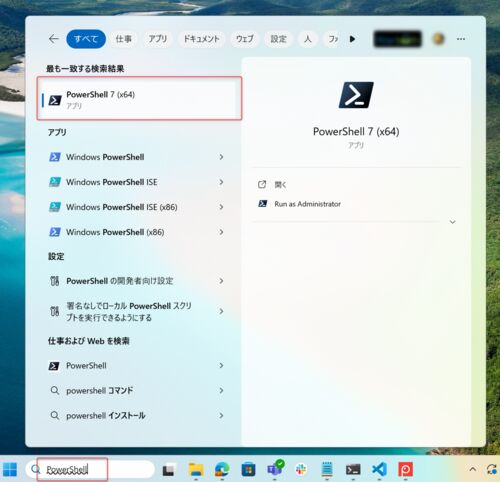Select the ドキュメント filter tab
The width and height of the screenshot is (500, 482).
pos(202,39)
